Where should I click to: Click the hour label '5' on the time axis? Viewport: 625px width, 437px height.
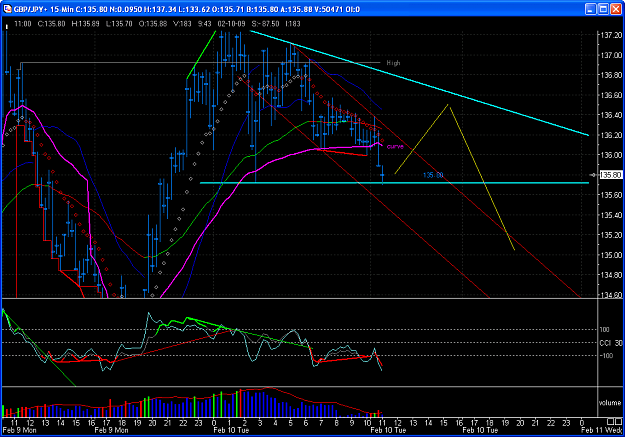(x=290, y=423)
